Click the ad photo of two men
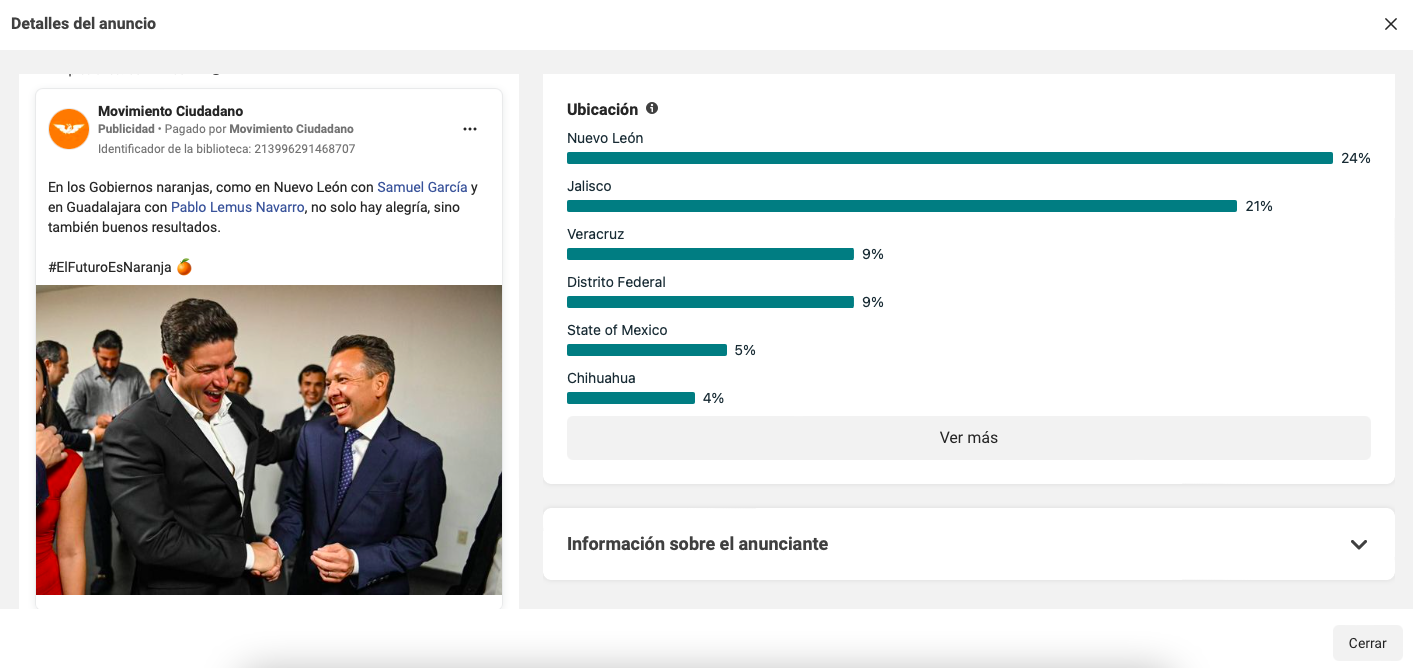Viewport: 1413px width, 668px height. point(269,440)
